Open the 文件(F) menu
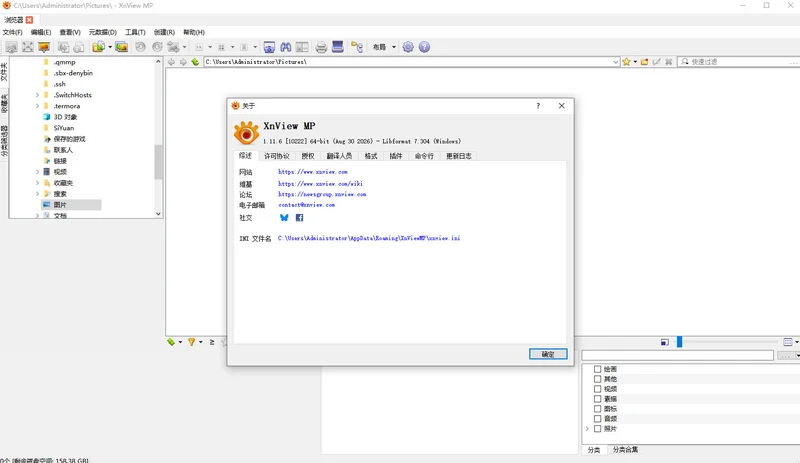The height and width of the screenshot is (463, 800). (x=12, y=32)
